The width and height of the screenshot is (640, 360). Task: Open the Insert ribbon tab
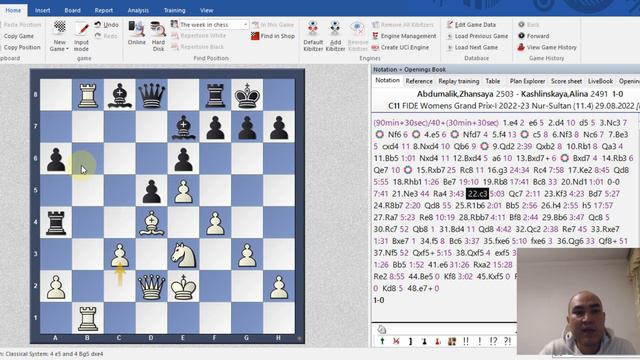point(42,10)
